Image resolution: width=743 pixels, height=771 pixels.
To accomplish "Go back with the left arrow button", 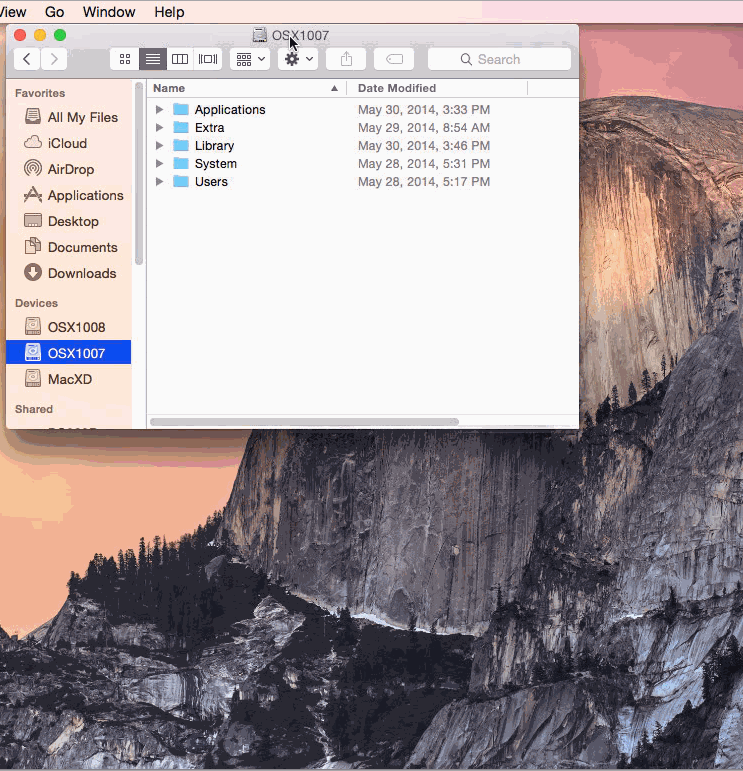I will (26, 59).
